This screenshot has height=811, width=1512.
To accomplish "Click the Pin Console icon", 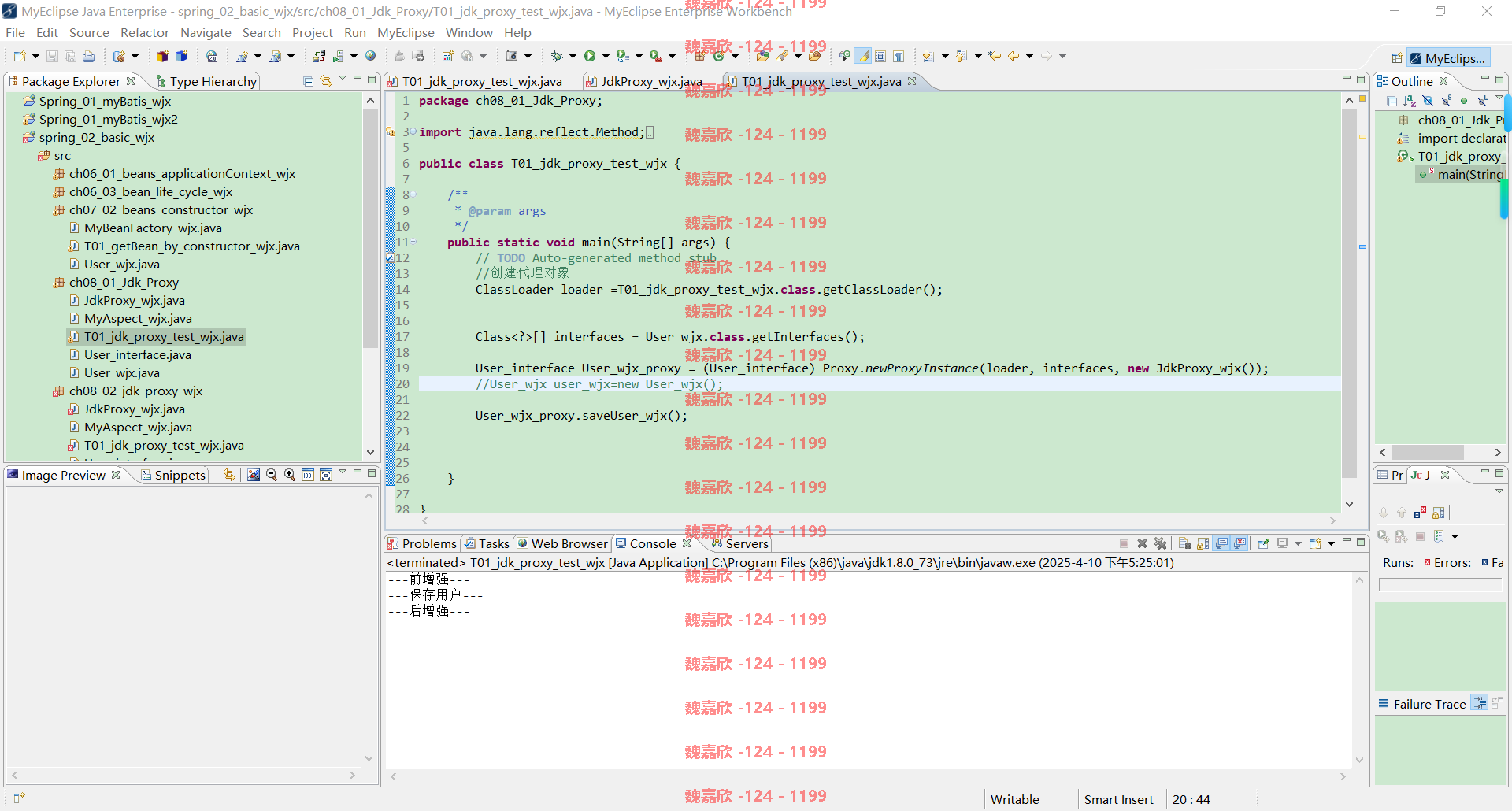I will tap(1263, 543).
